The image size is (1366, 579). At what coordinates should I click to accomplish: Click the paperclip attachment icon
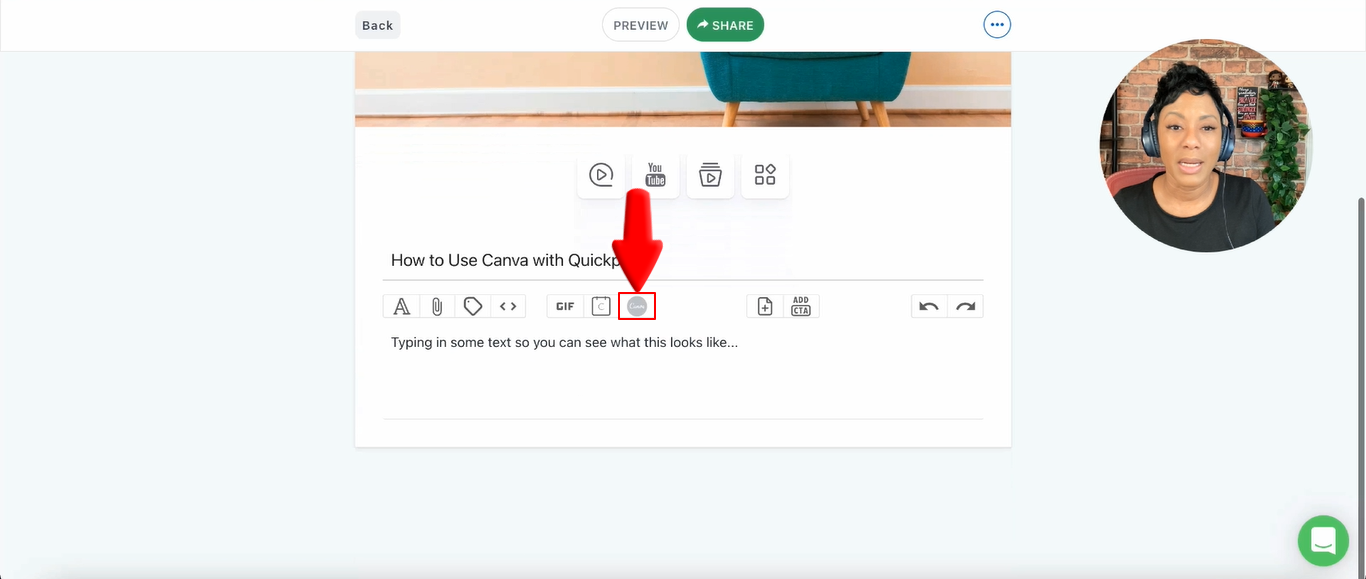point(437,307)
